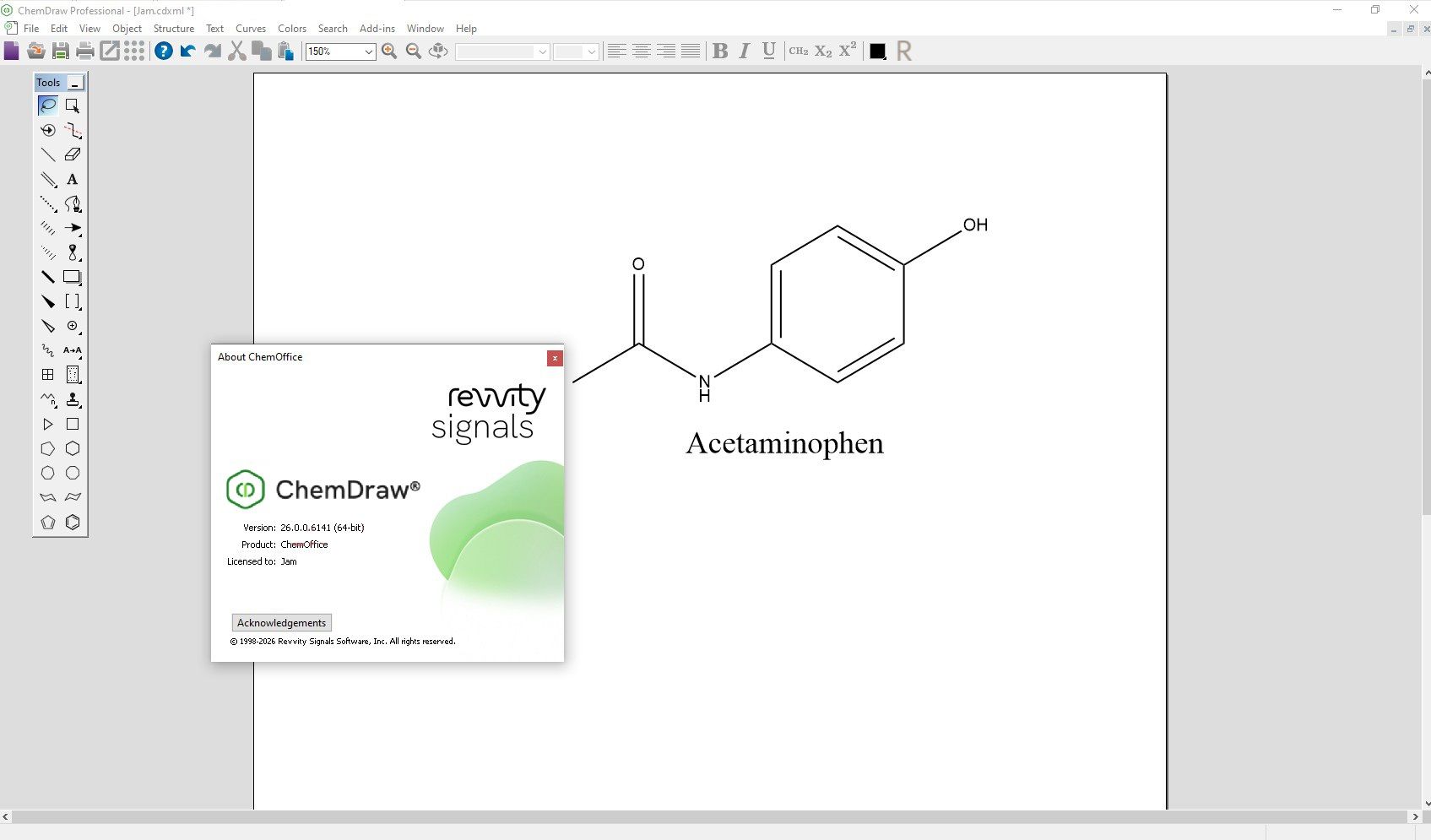Choose the Bold Bond tool
Viewport: 1431px width, 840px height.
[48, 277]
